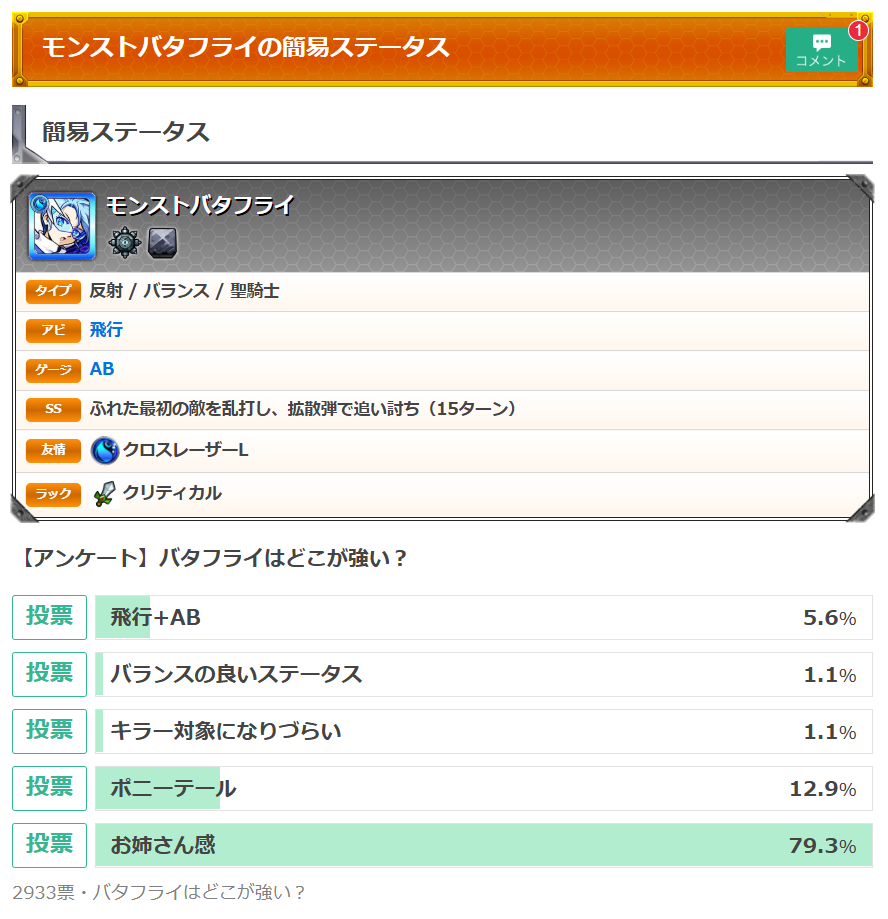
Task: Vote for ポニーテール option
Action: 49,788
